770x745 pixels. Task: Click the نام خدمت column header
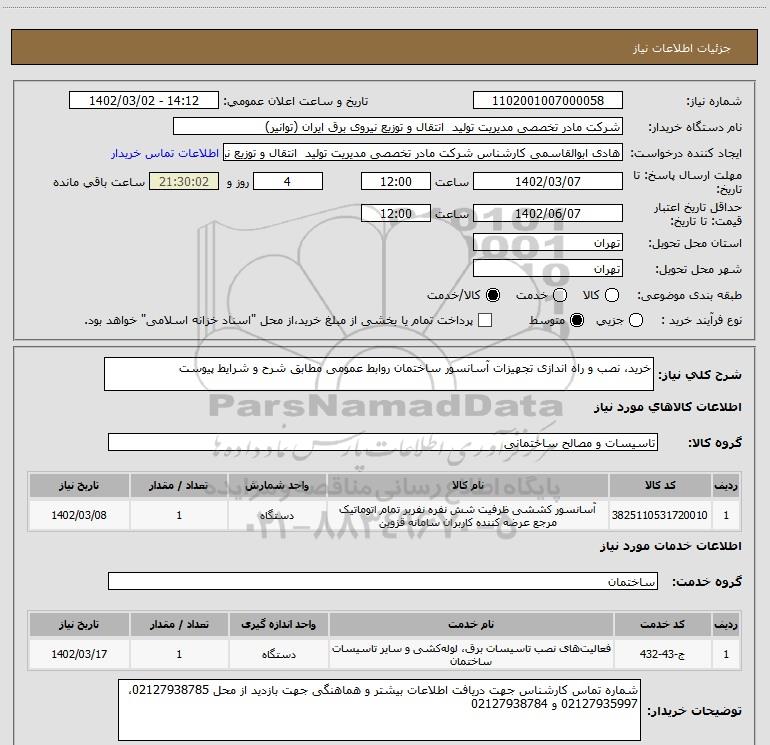point(471,624)
